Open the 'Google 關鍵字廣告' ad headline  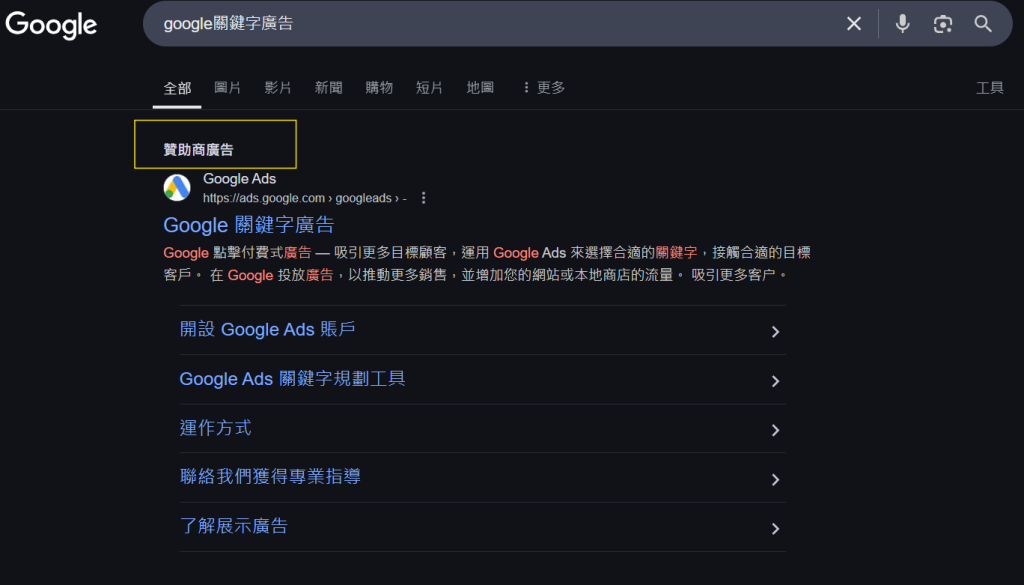pyautogui.click(x=249, y=225)
